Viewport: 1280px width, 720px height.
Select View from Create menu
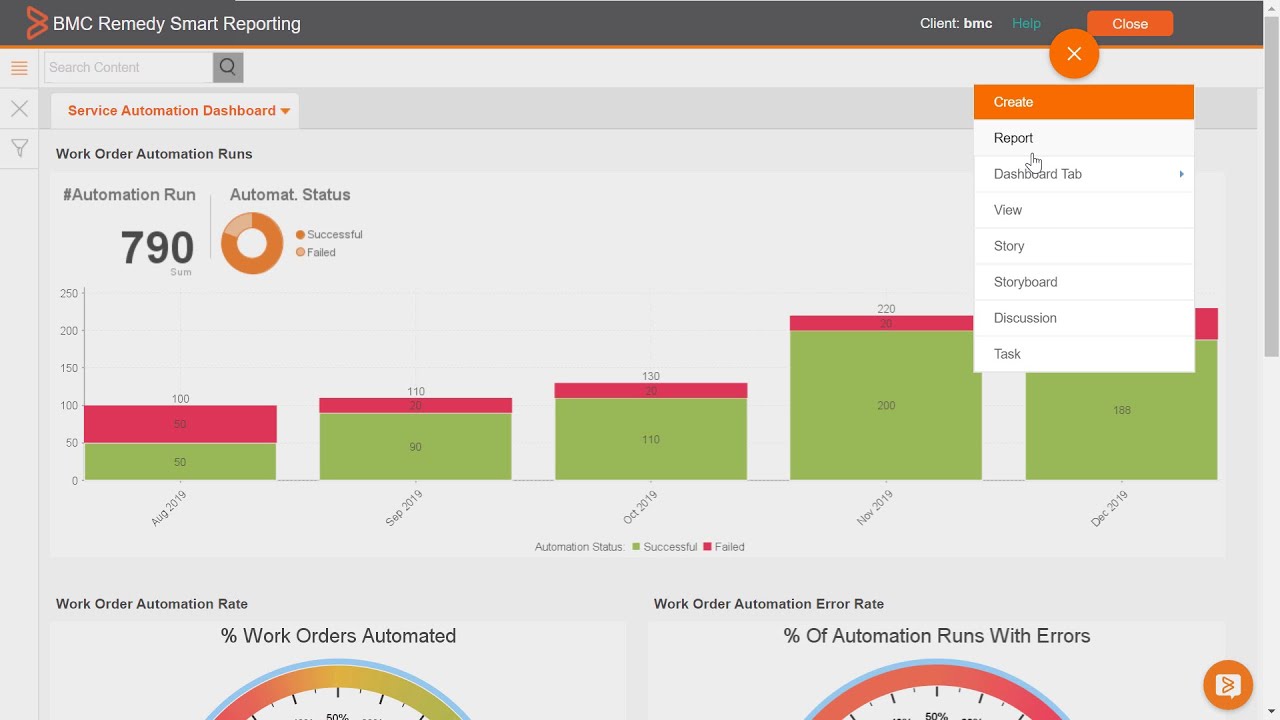click(x=1084, y=210)
